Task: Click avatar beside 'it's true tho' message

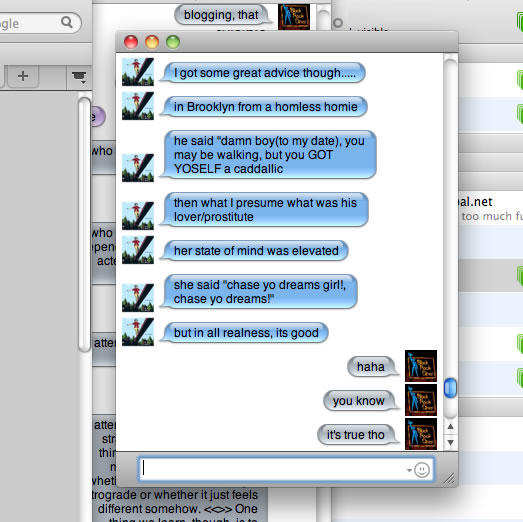Action: (x=421, y=434)
